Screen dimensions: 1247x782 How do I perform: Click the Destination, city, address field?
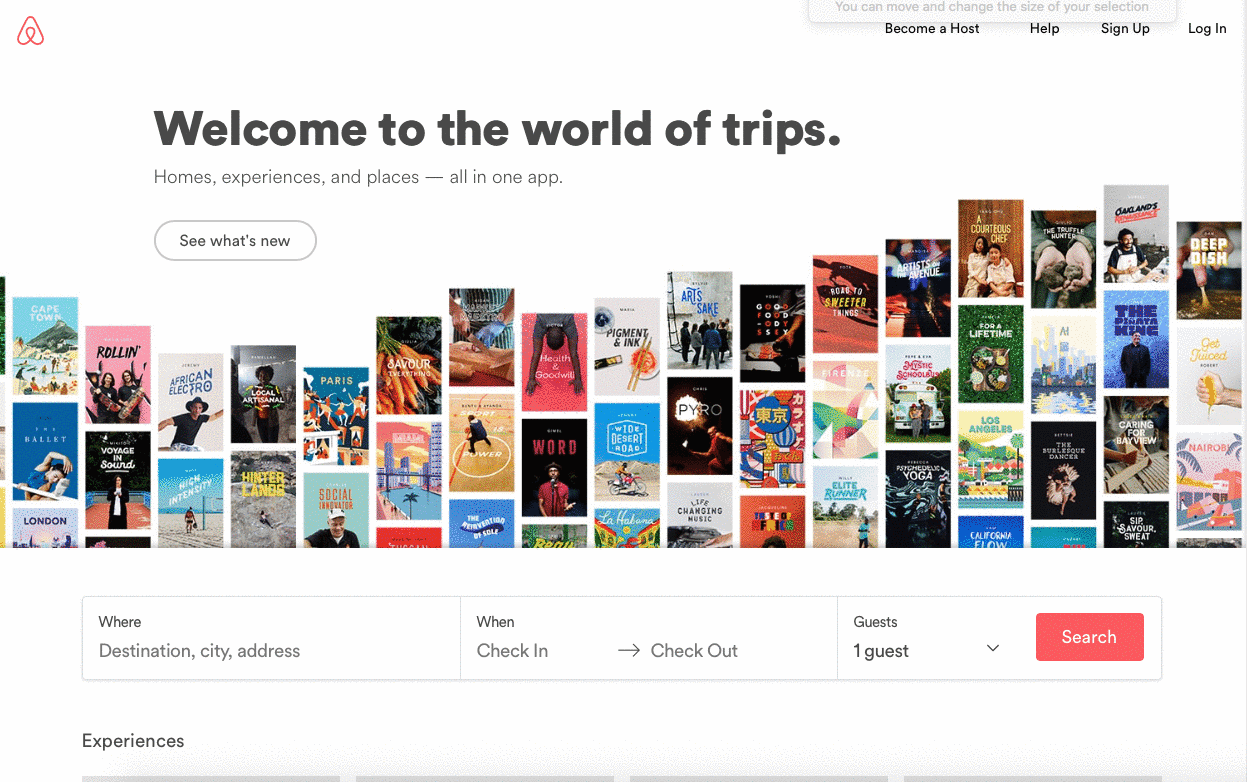(x=271, y=651)
